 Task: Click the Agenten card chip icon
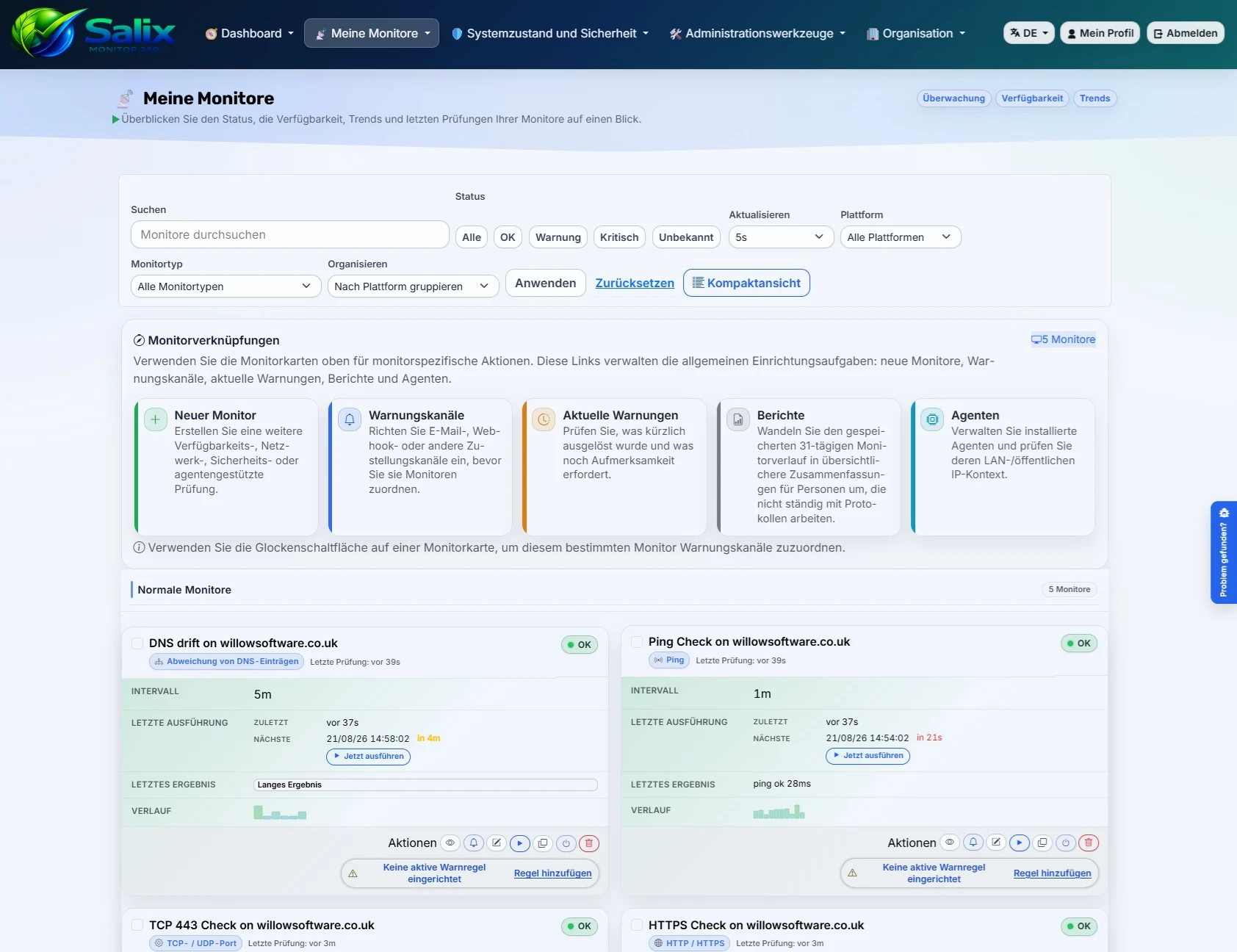(x=932, y=419)
